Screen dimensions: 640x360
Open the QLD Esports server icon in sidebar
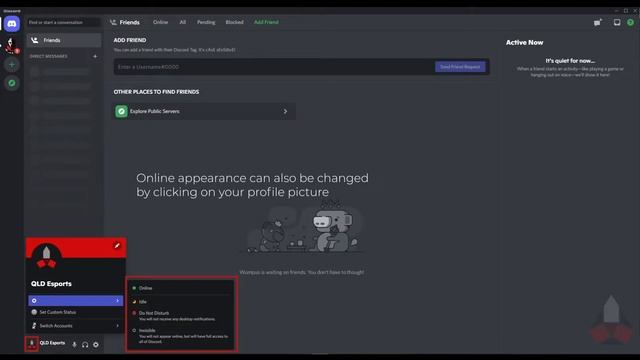click(x=11, y=45)
